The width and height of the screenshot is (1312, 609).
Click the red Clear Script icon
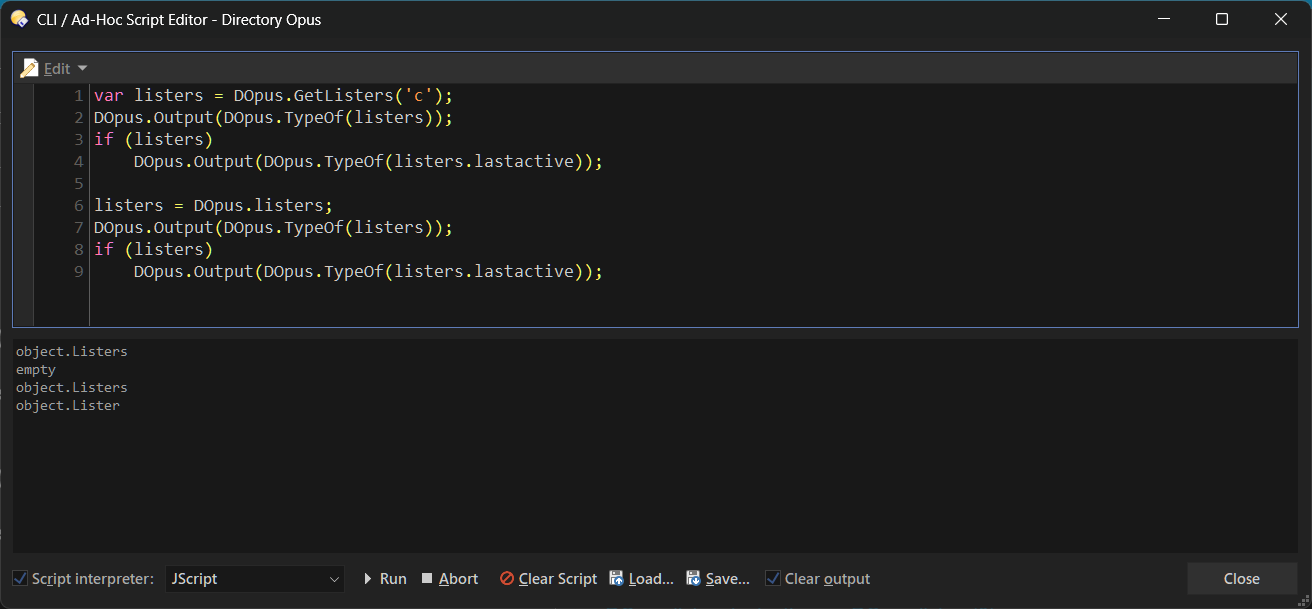507,579
